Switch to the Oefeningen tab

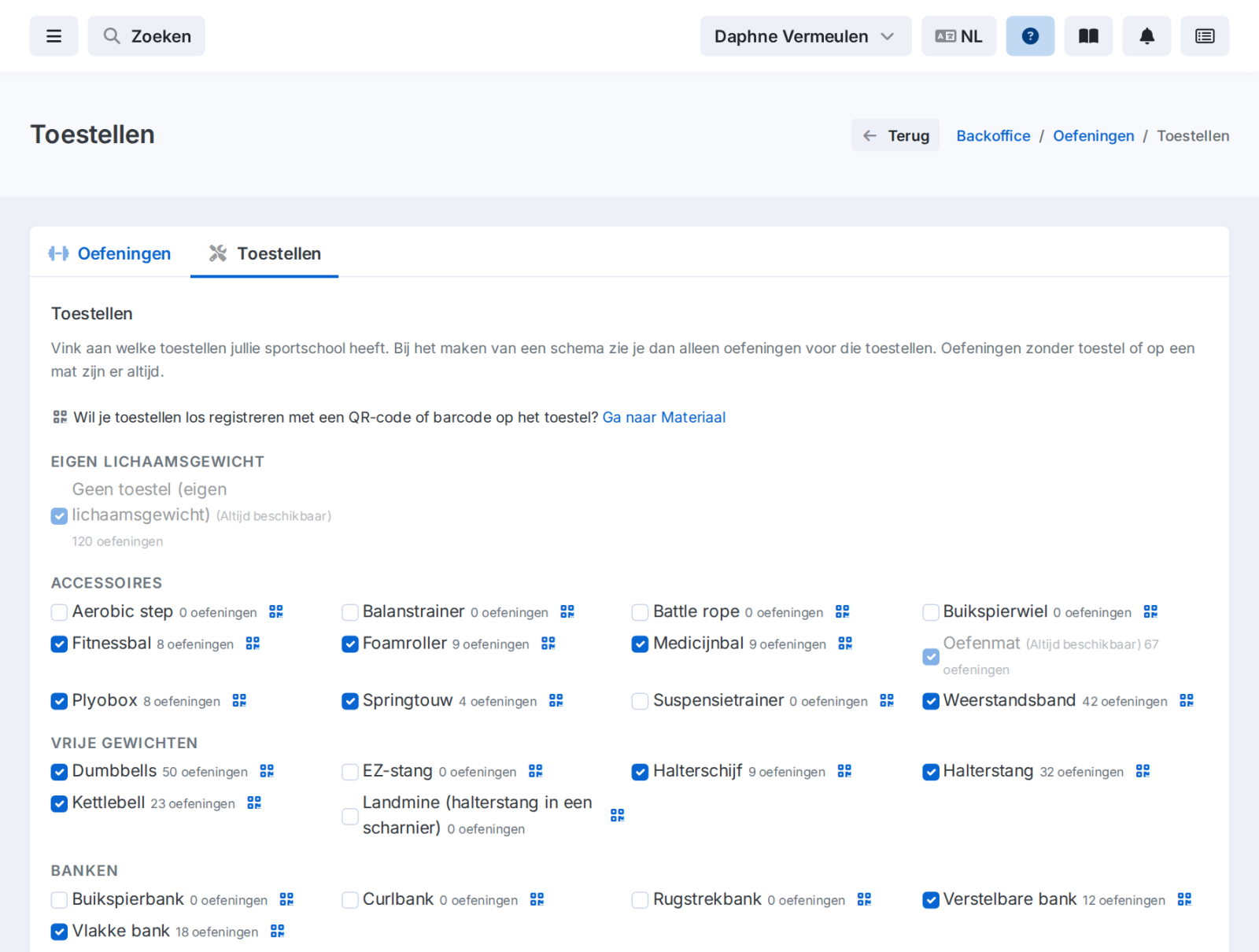[x=110, y=253]
